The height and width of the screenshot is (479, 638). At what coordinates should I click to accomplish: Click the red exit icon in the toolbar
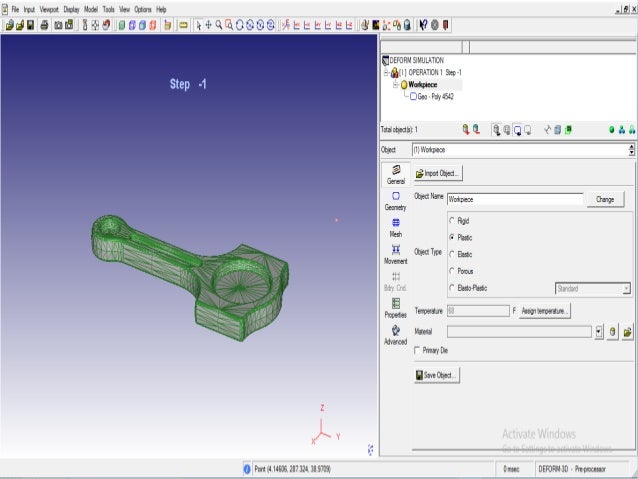(x=446, y=25)
